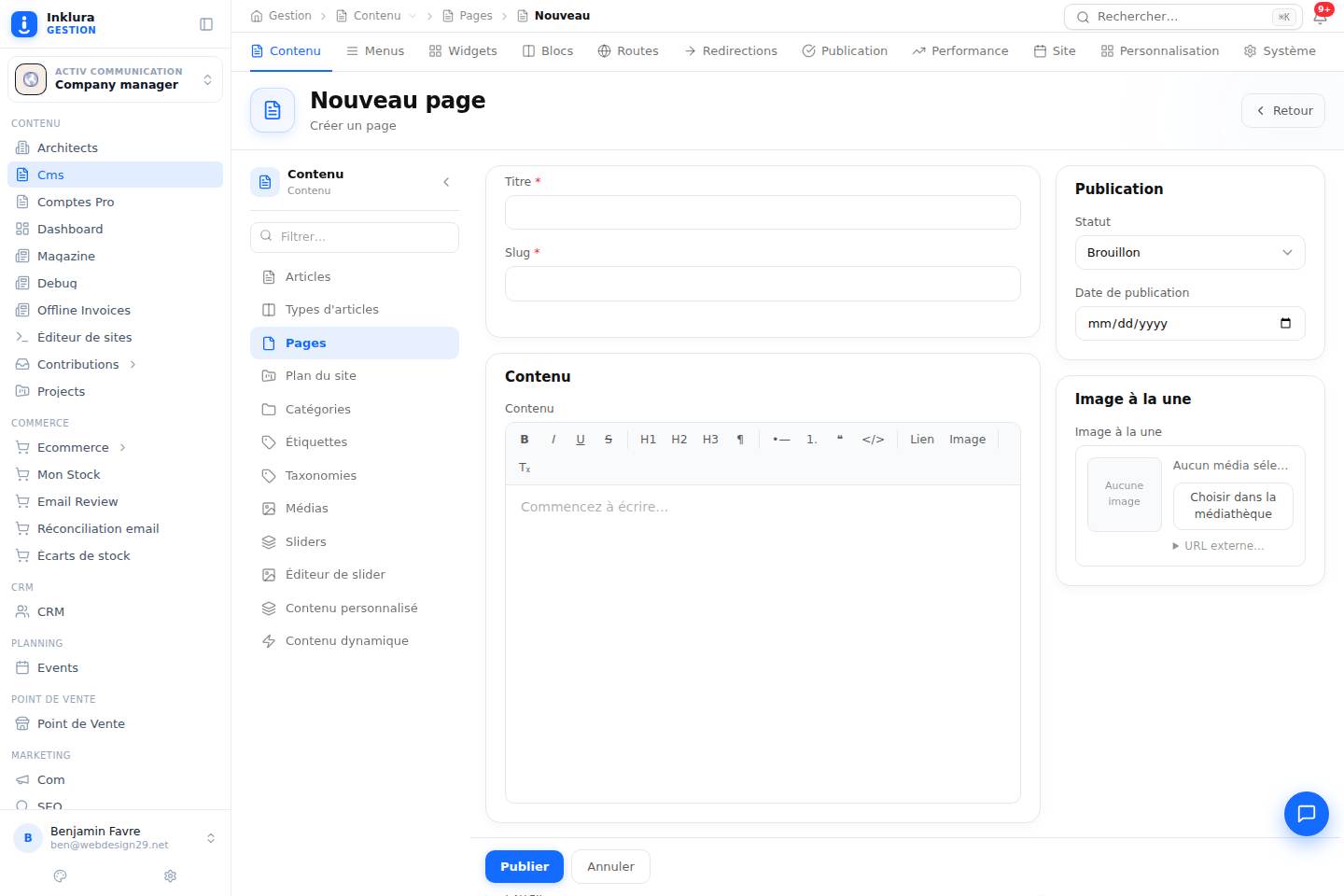The width and height of the screenshot is (1344, 896).
Task: Clear formatting with the Tx icon
Action: coord(525,468)
